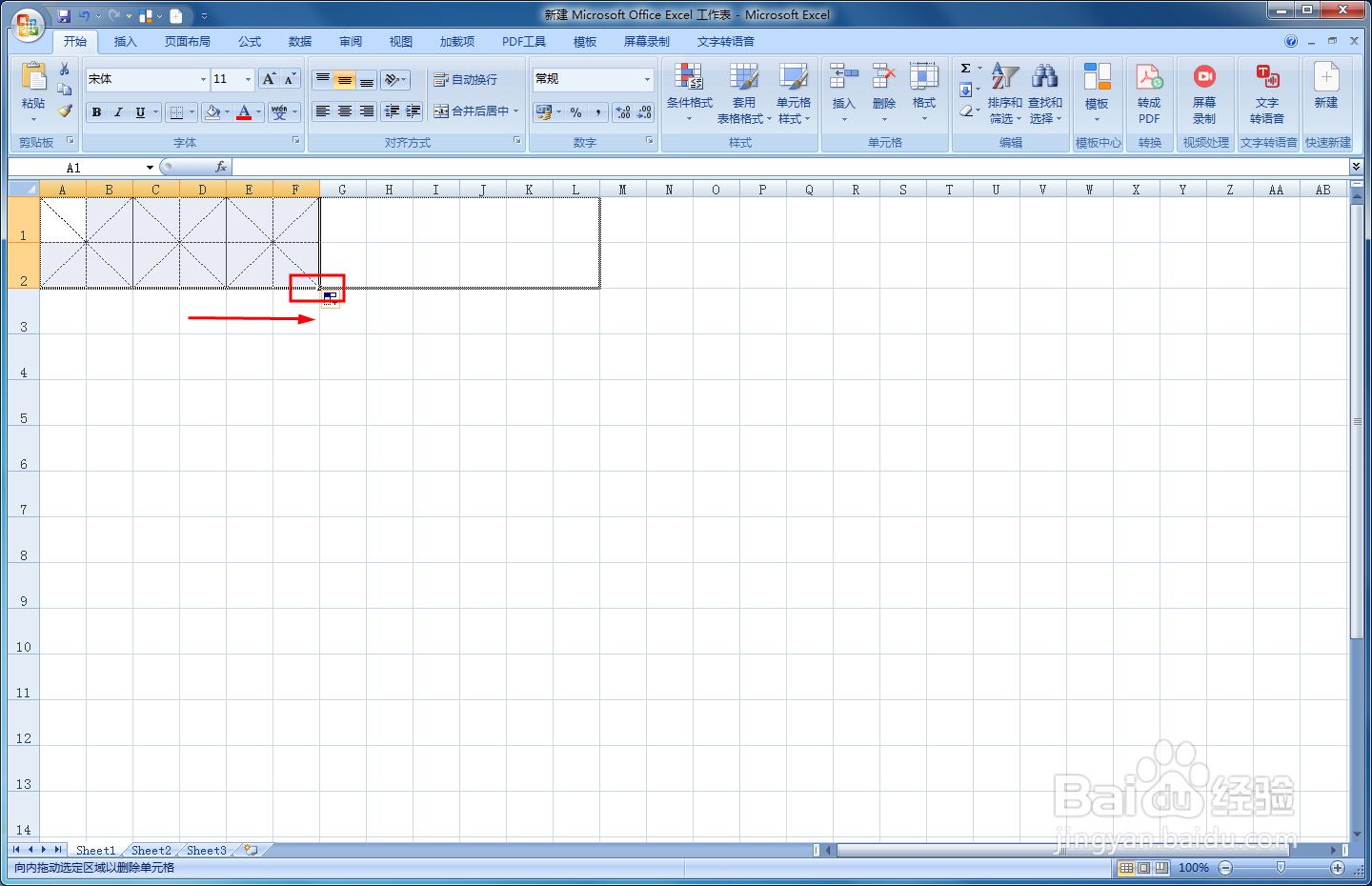Expand the Name Box dropdown
The width and height of the screenshot is (1372, 886).
tap(150, 168)
